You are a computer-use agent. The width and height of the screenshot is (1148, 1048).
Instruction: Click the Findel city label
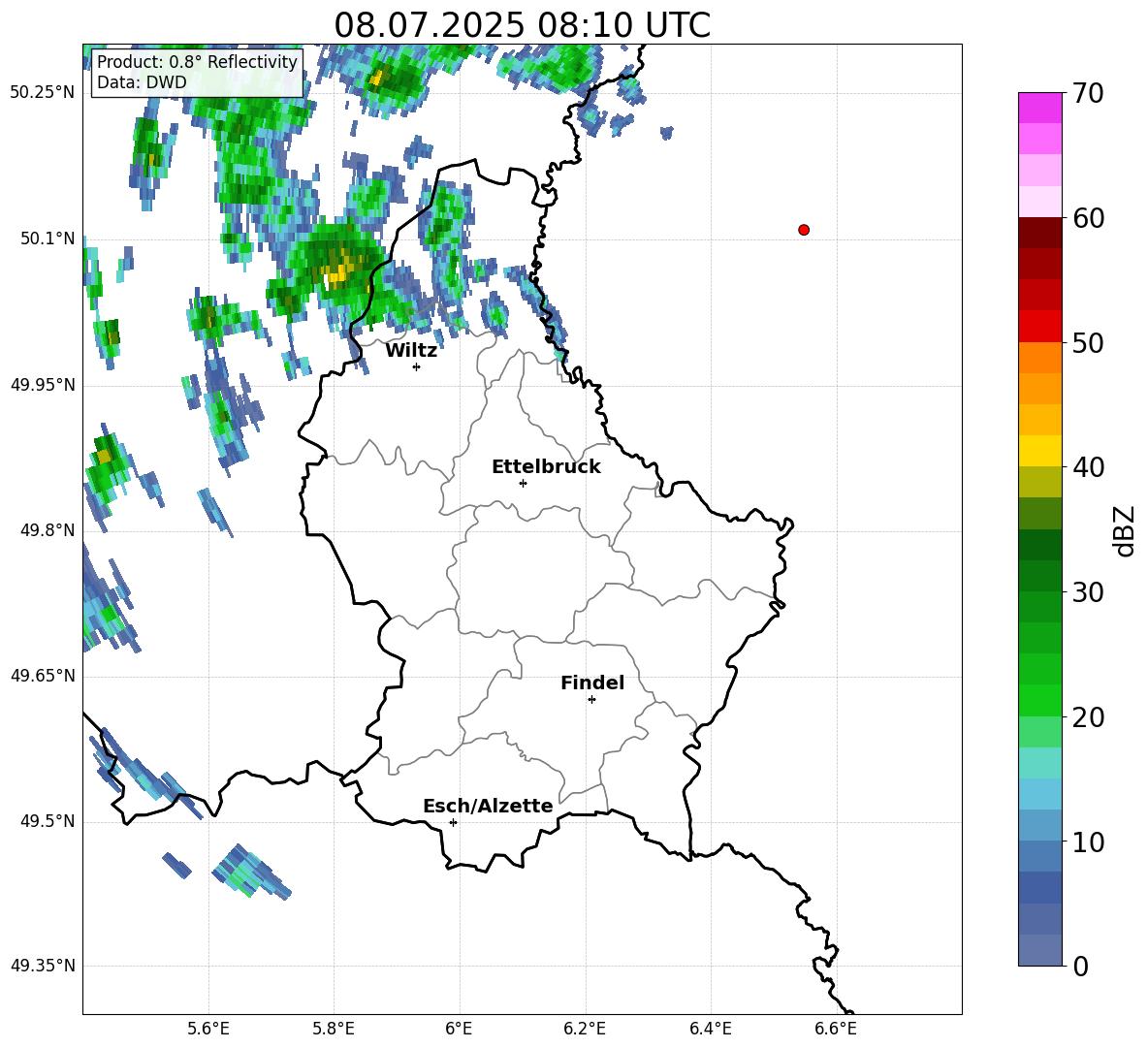(x=592, y=683)
